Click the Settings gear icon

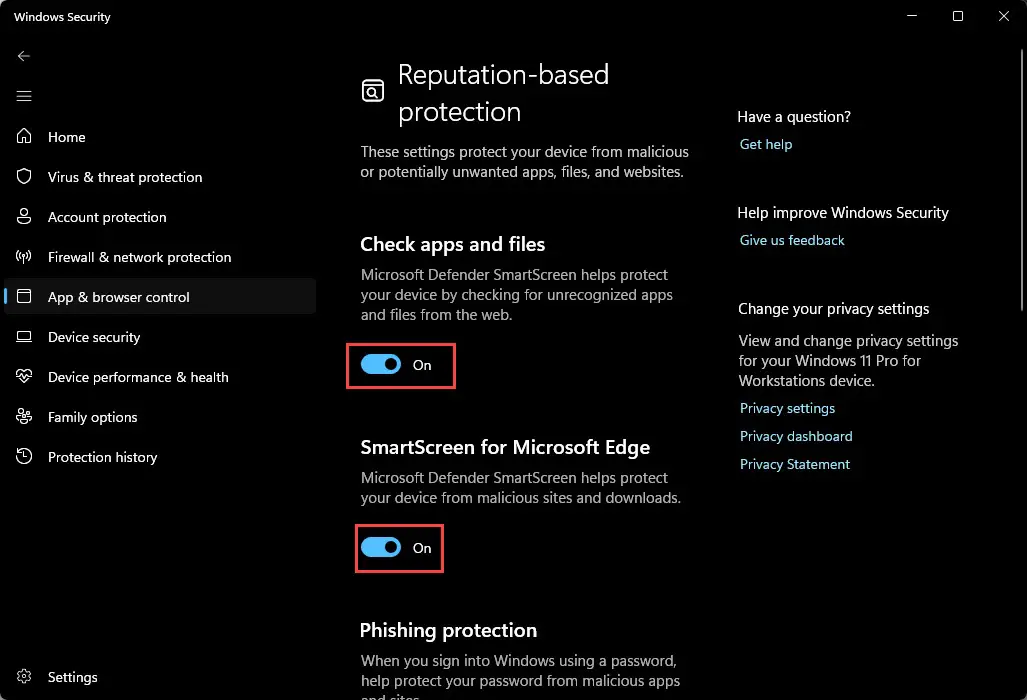(x=24, y=676)
